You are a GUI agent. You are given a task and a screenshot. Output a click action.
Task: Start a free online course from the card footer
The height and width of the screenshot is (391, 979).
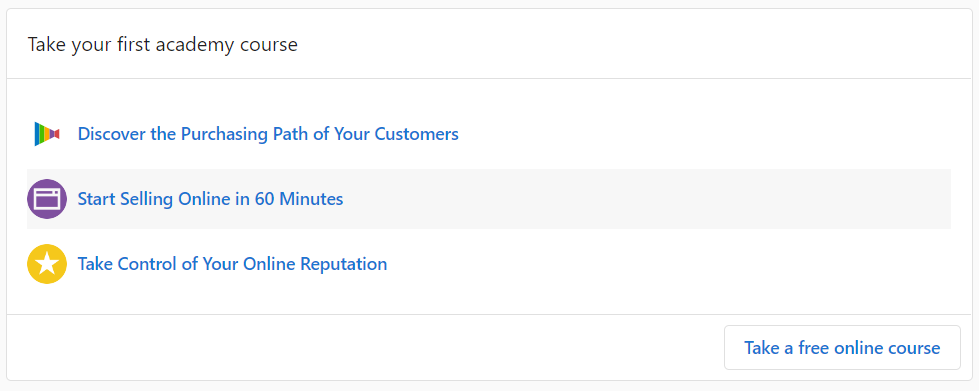click(x=842, y=347)
